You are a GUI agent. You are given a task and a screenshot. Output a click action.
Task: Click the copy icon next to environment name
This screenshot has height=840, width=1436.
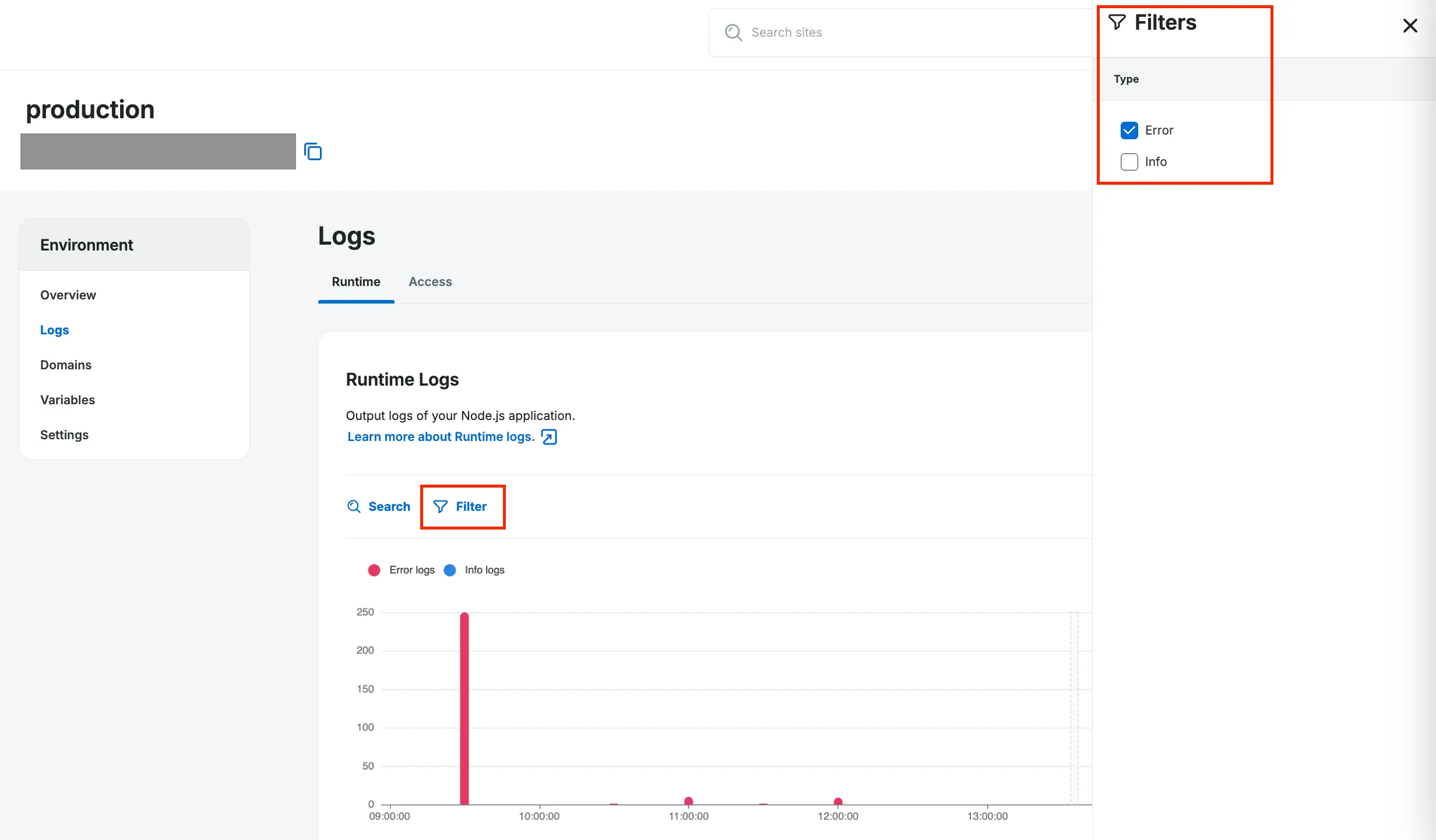tap(313, 151)
